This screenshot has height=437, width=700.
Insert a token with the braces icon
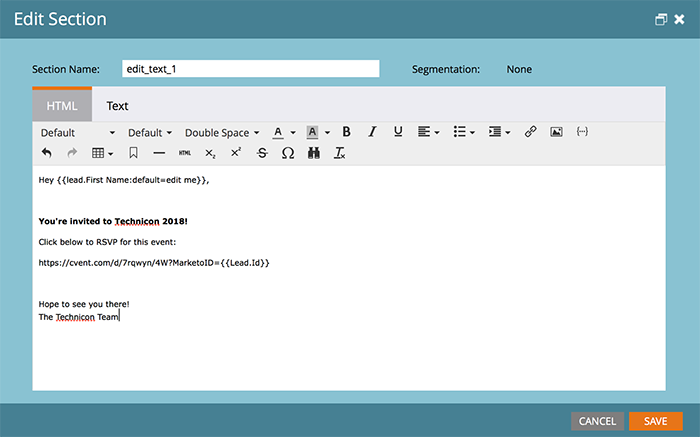582,132
